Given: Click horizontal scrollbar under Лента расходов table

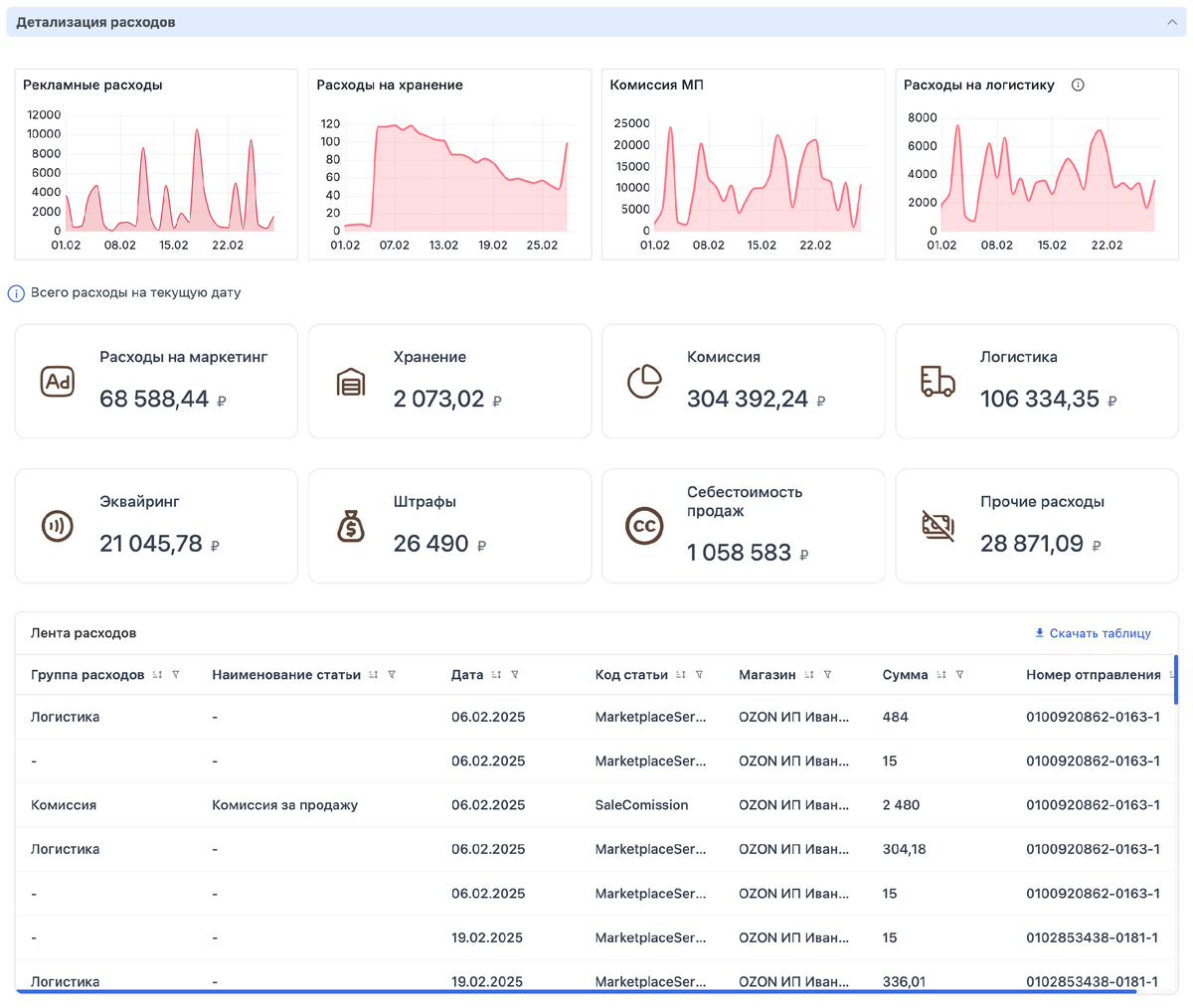Looking at the screenshot, I should point(577,991).
